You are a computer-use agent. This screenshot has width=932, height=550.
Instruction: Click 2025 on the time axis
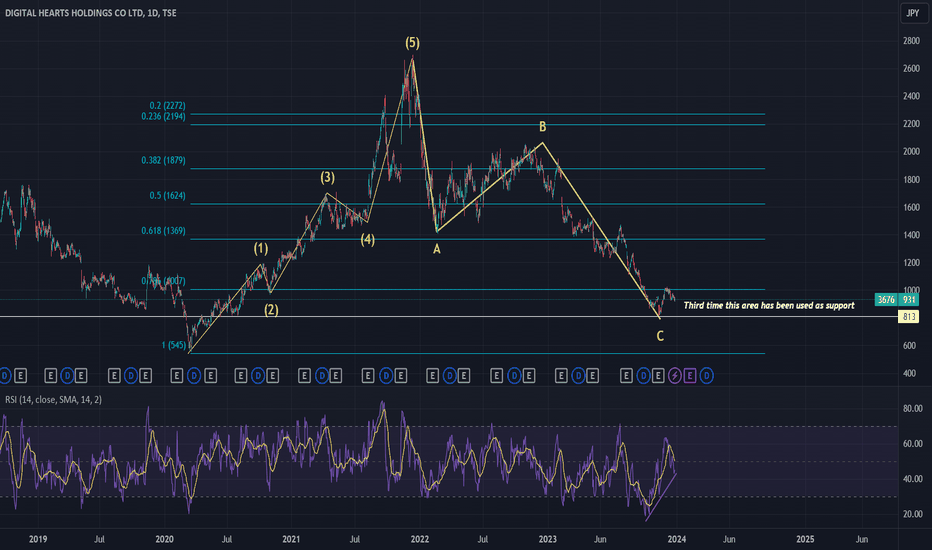(805, 539)
